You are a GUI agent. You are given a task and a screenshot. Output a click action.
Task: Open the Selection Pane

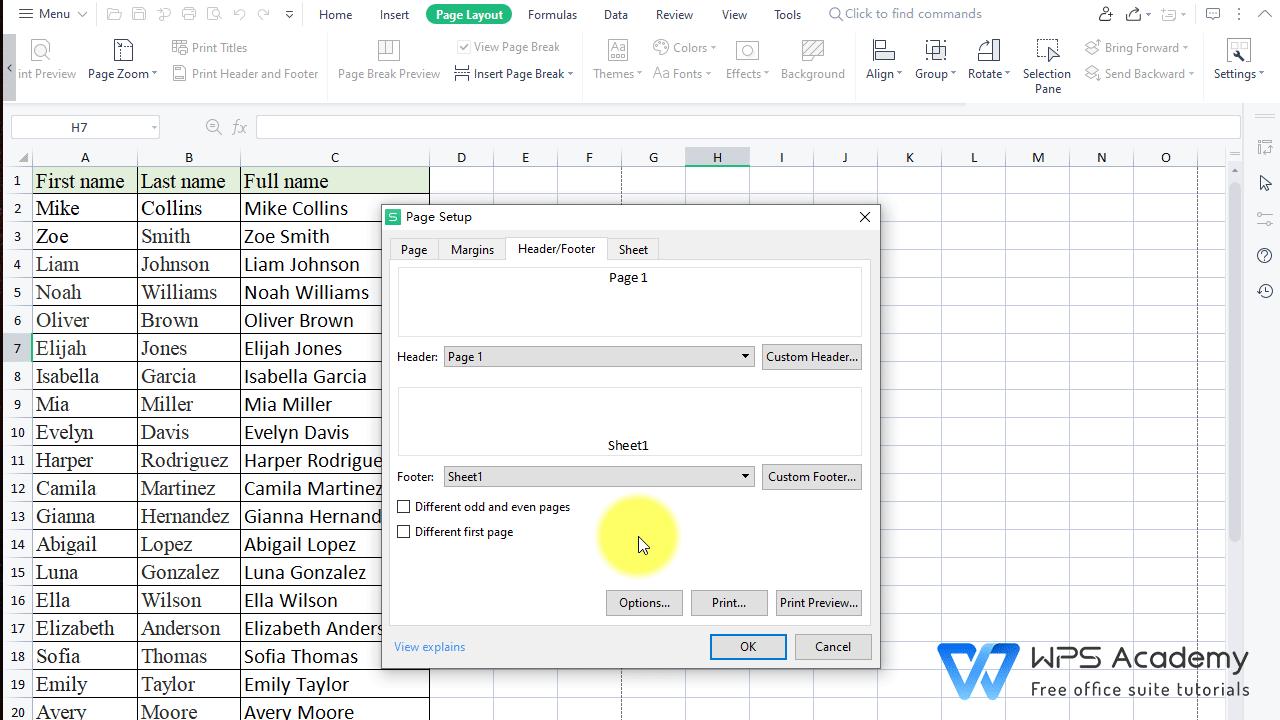click(1047, 60)
